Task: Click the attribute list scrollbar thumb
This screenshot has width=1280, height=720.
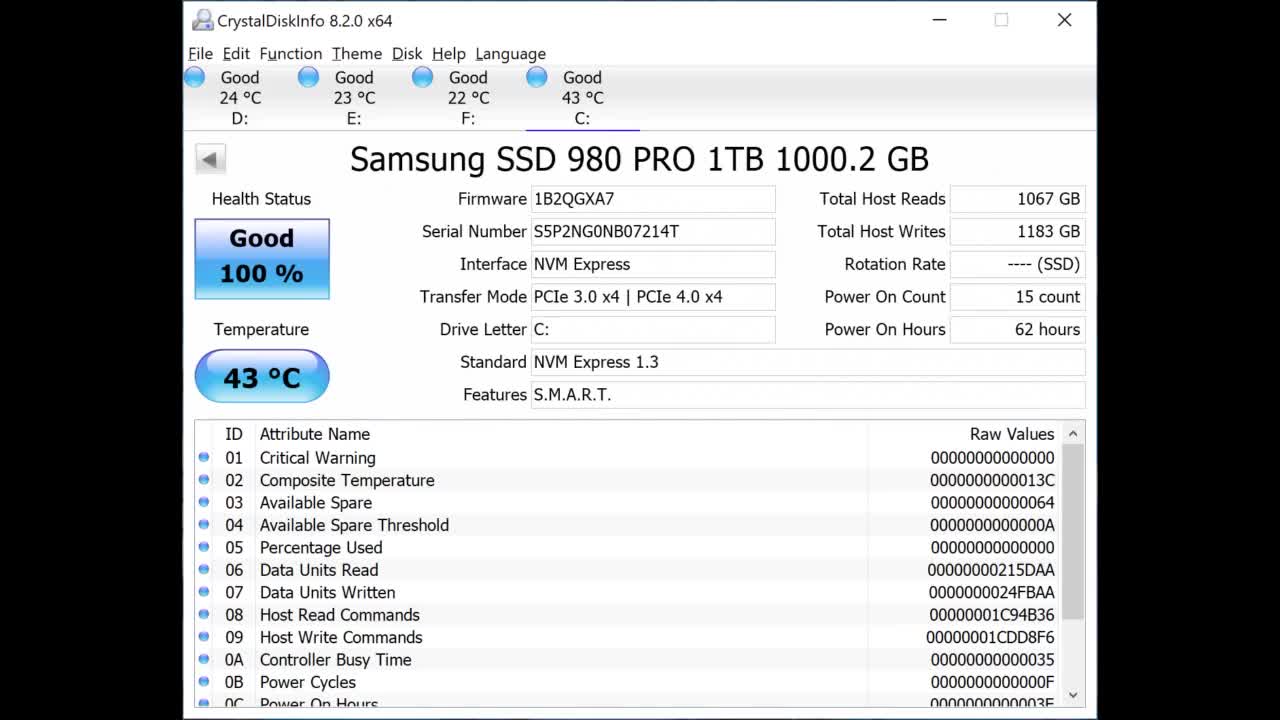Action: 1073,532
